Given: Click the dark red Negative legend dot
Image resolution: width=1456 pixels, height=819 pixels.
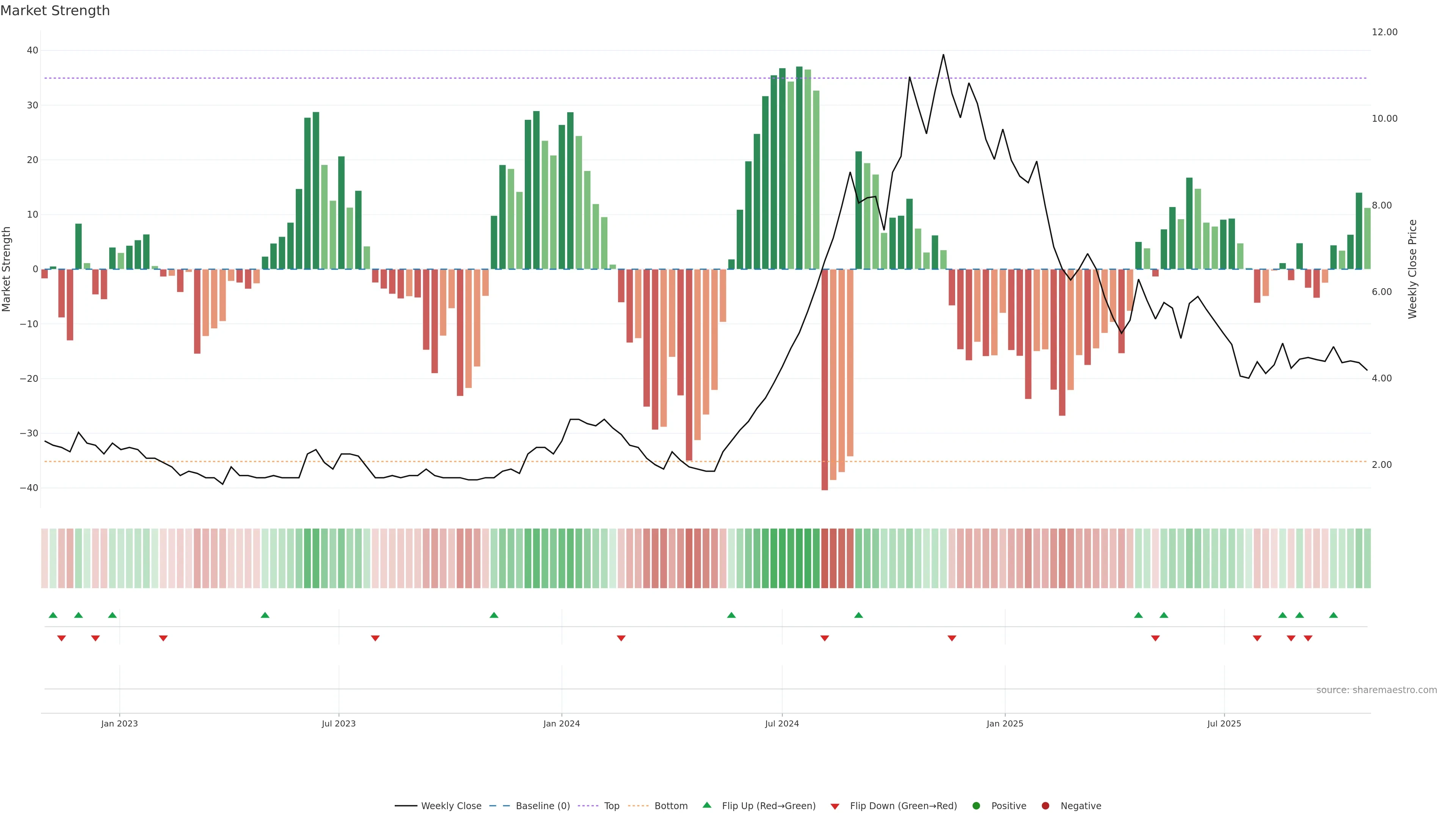Looking at the screenshot, I should click(x=1045, y=806).
